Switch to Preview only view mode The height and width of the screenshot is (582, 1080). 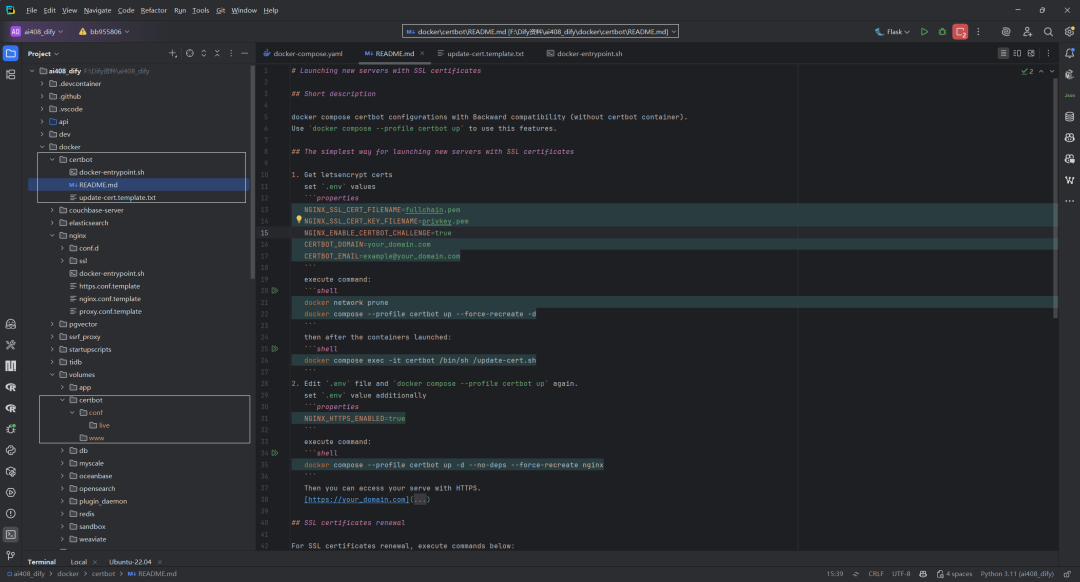pyautogui.click(x=1031, y=53)
